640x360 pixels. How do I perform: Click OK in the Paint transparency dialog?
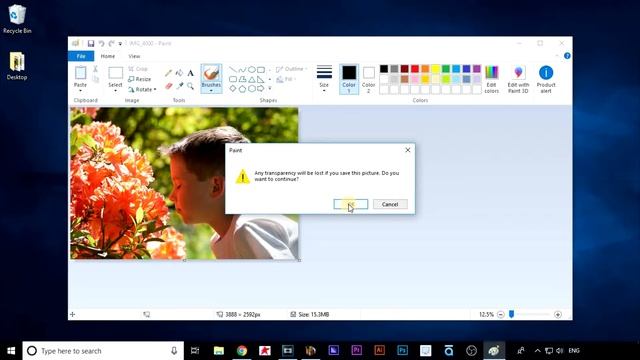click(351, 204)
